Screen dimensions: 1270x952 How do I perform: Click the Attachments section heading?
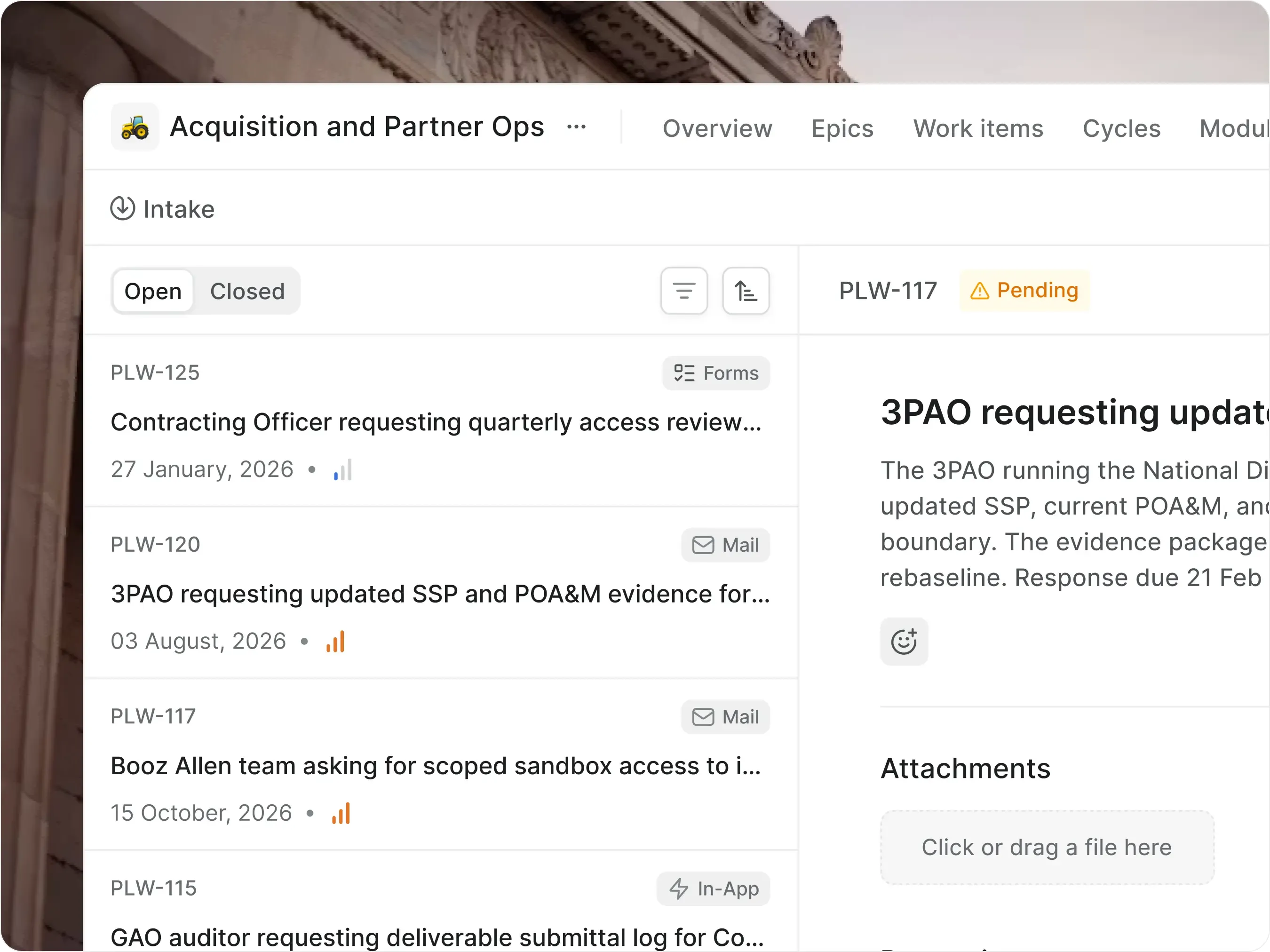click(x=965, y=768)
